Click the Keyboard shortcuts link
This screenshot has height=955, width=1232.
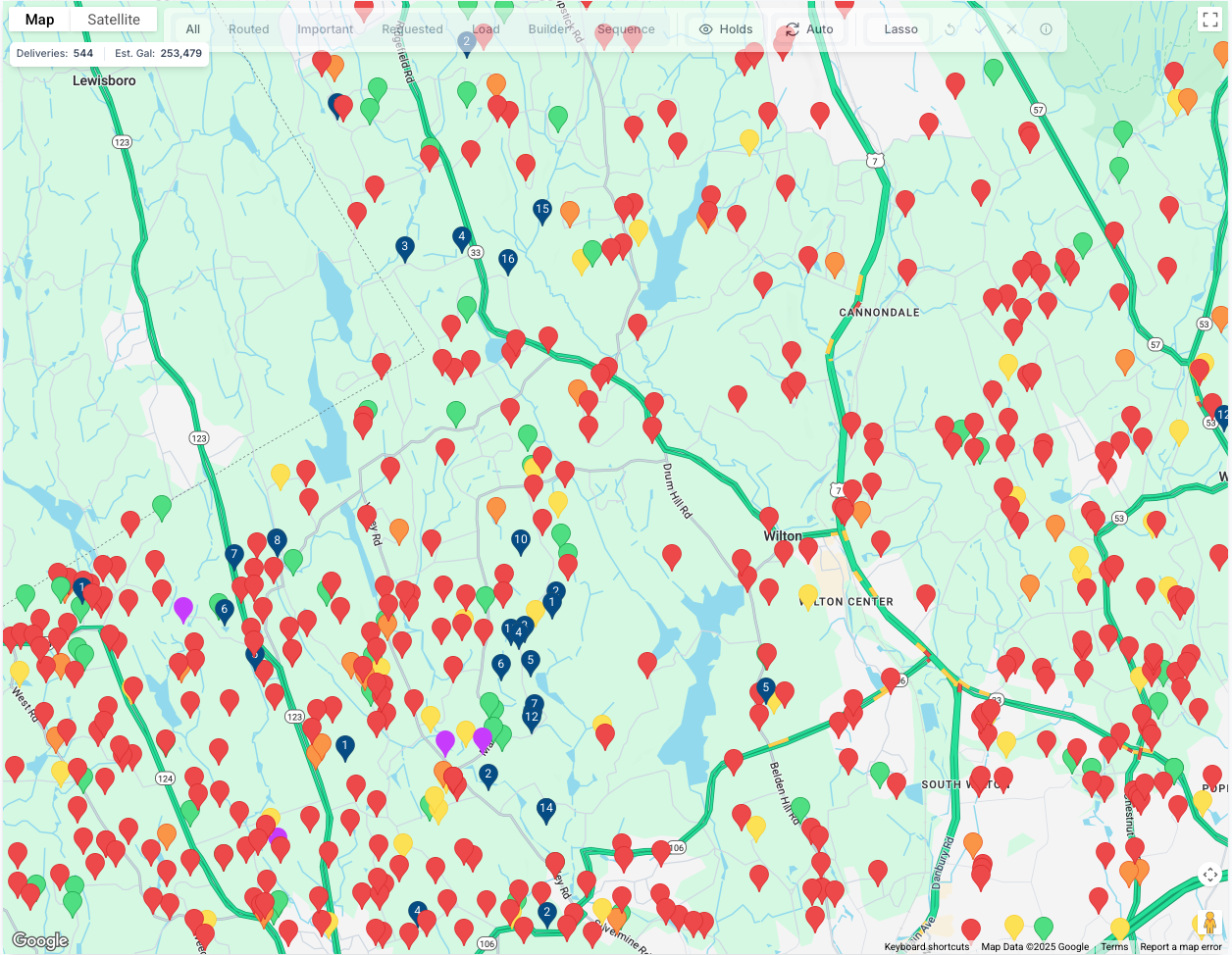click(926, 947)
